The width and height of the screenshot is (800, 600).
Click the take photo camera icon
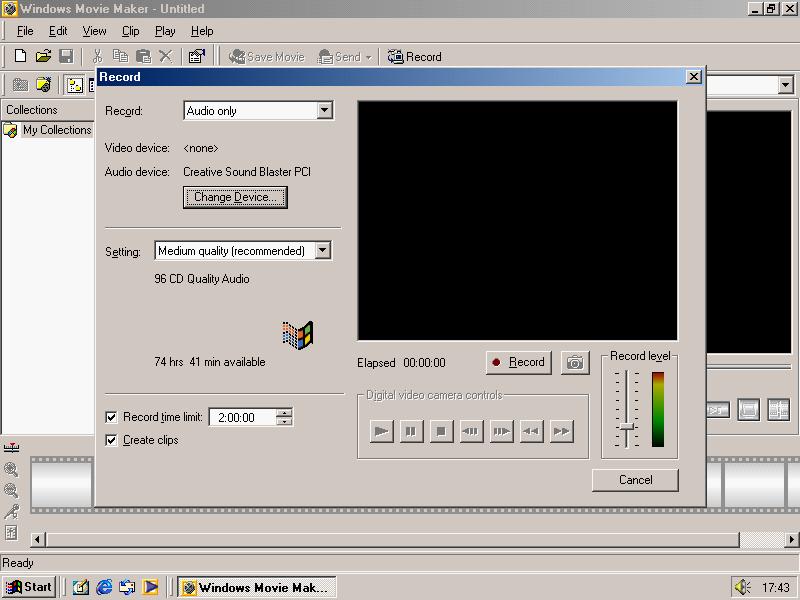pos(575,363)
